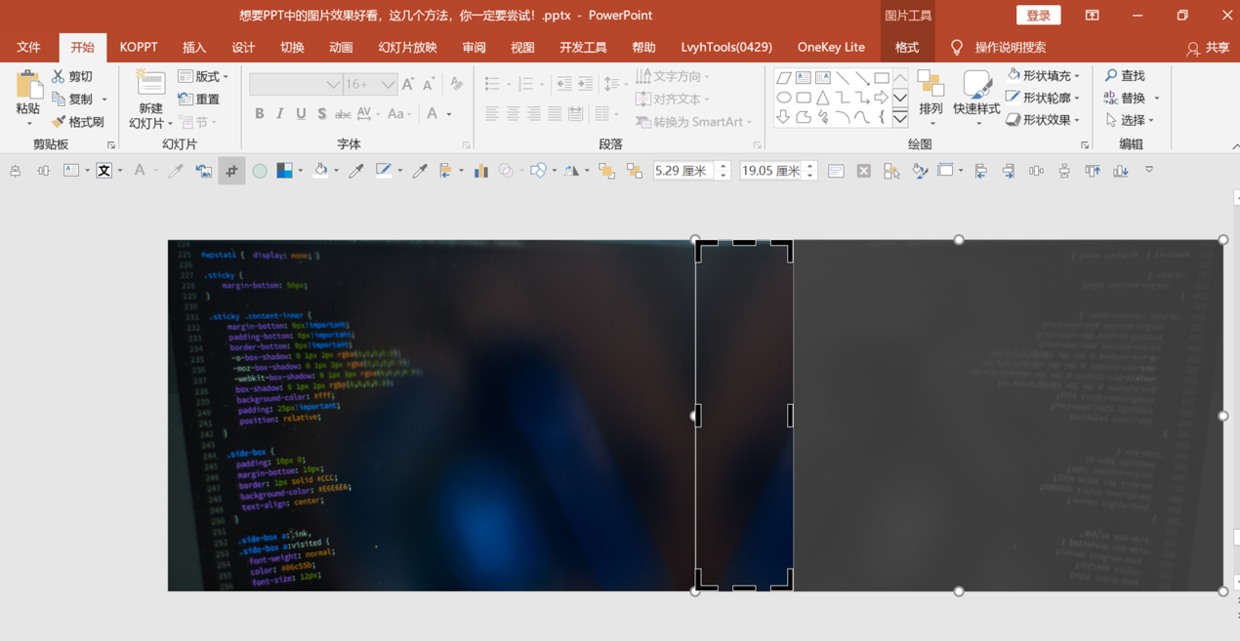
Task: Select Format Painter (格式刷)
Action: [78, 122]
